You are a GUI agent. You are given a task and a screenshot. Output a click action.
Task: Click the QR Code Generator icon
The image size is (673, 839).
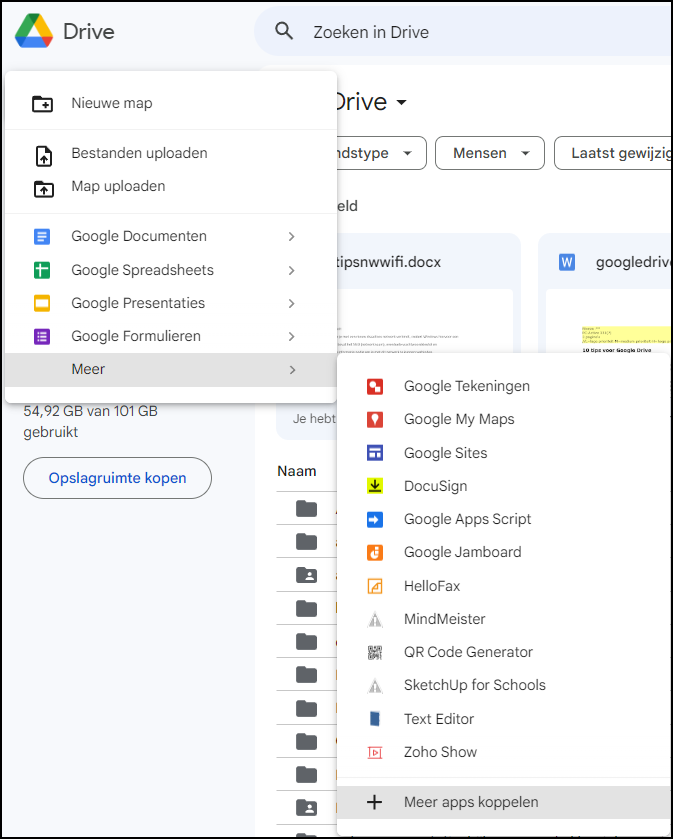coord(375,653)
